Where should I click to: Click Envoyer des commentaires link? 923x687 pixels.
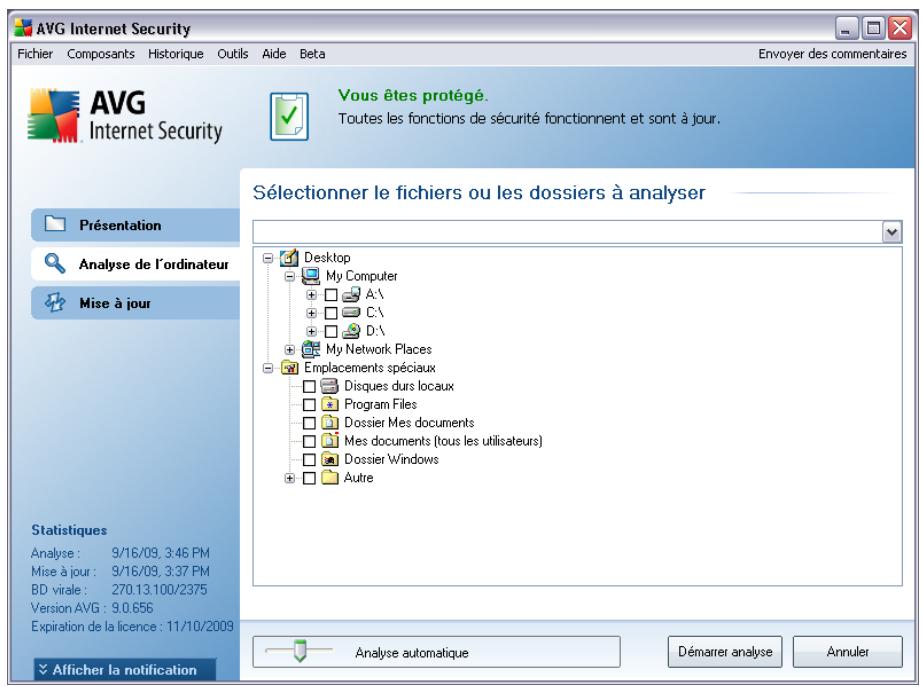pos(832,54)
